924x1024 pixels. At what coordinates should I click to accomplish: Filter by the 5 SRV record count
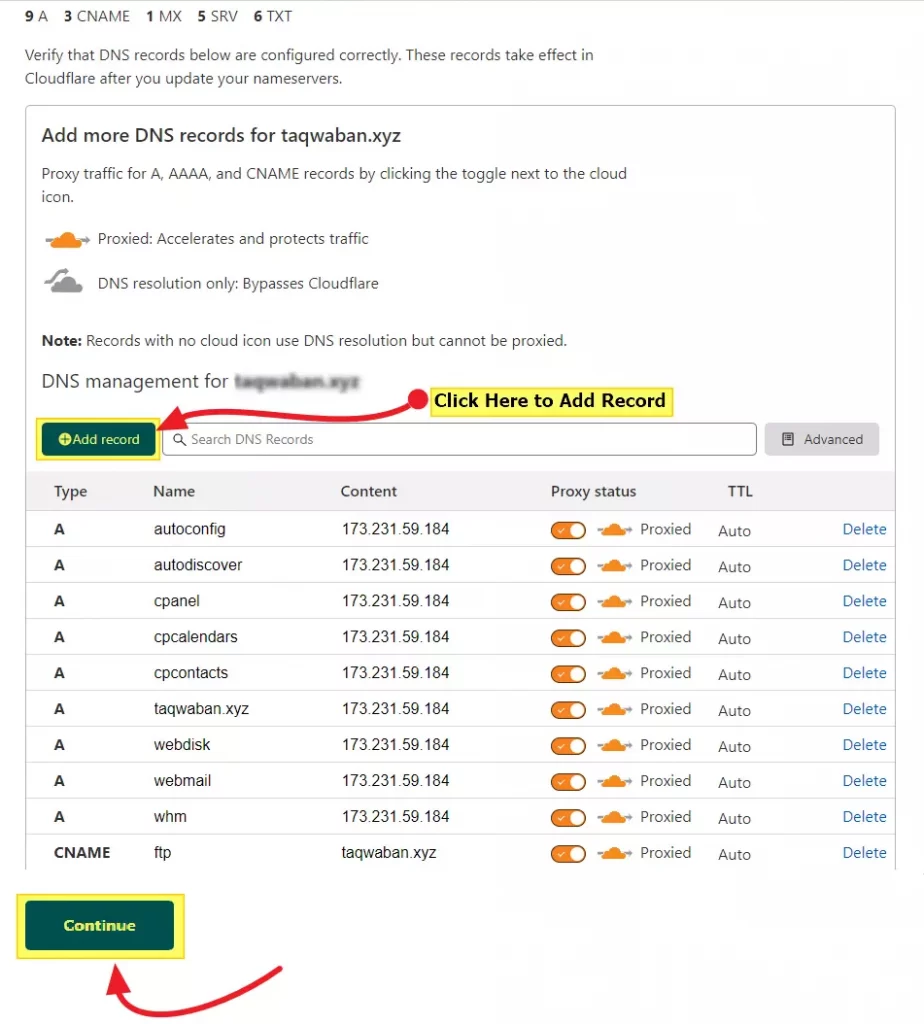217,16
